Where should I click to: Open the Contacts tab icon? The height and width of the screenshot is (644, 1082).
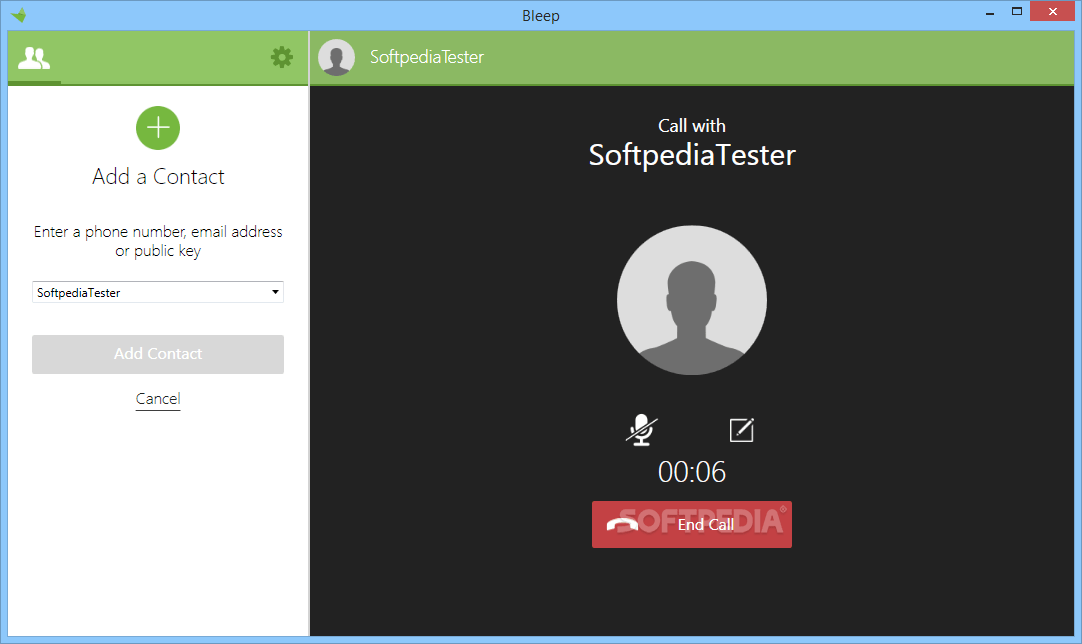(34, 58)
